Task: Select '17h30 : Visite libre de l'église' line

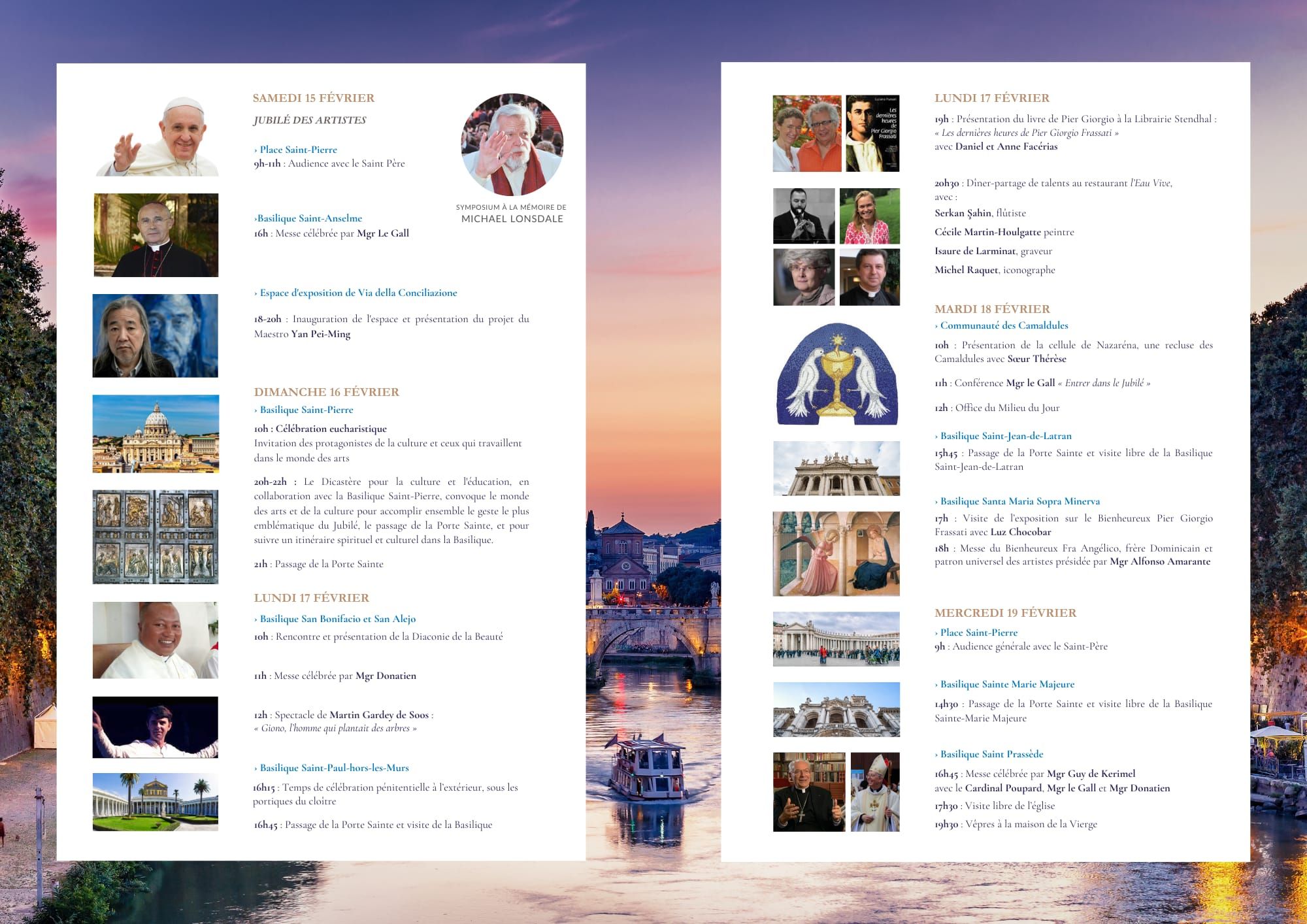Action: [995, 806]
